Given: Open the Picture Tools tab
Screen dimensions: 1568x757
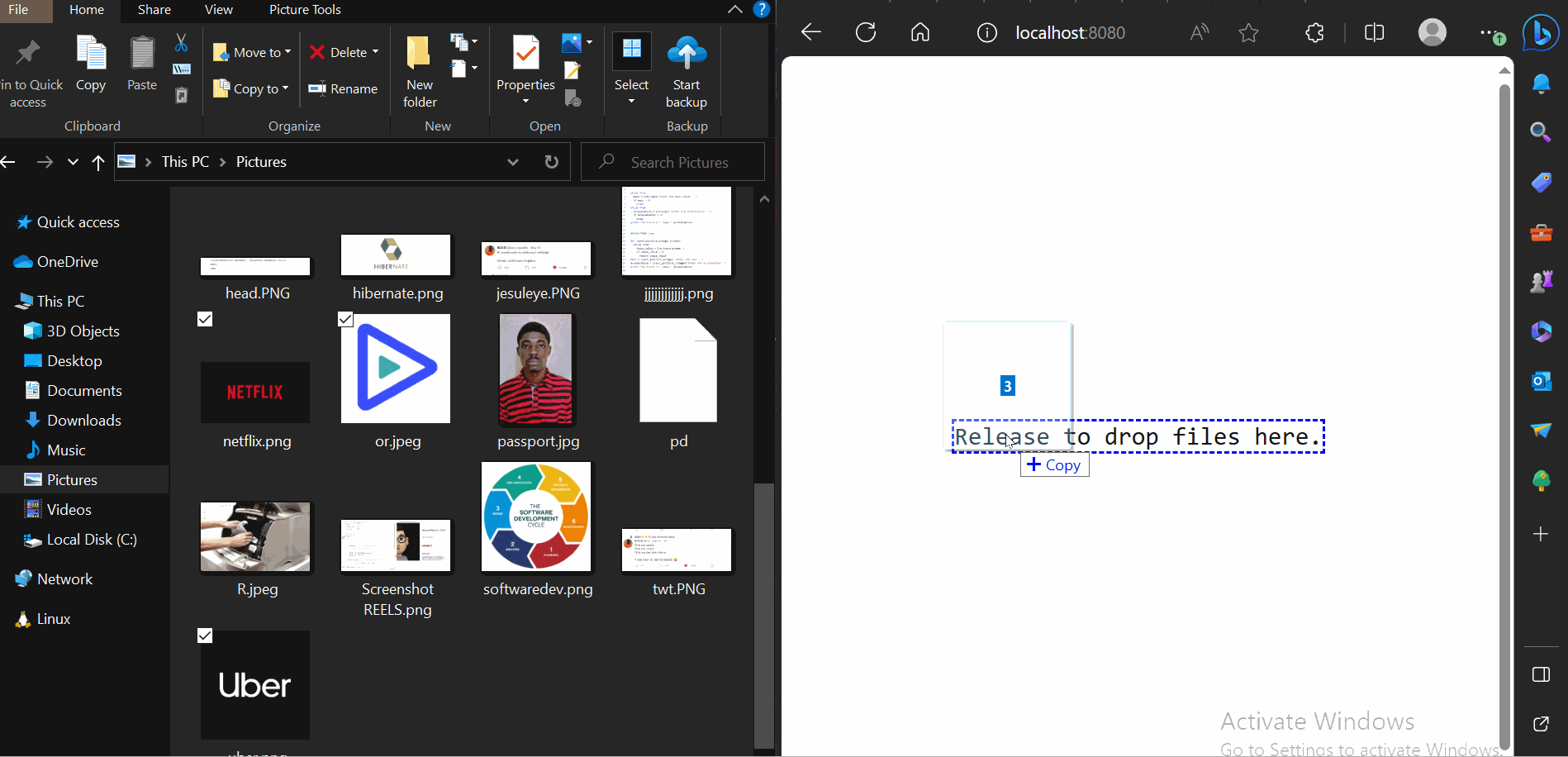Looking at the screenshot, I should pyautogui.click(x=305, y=10).
